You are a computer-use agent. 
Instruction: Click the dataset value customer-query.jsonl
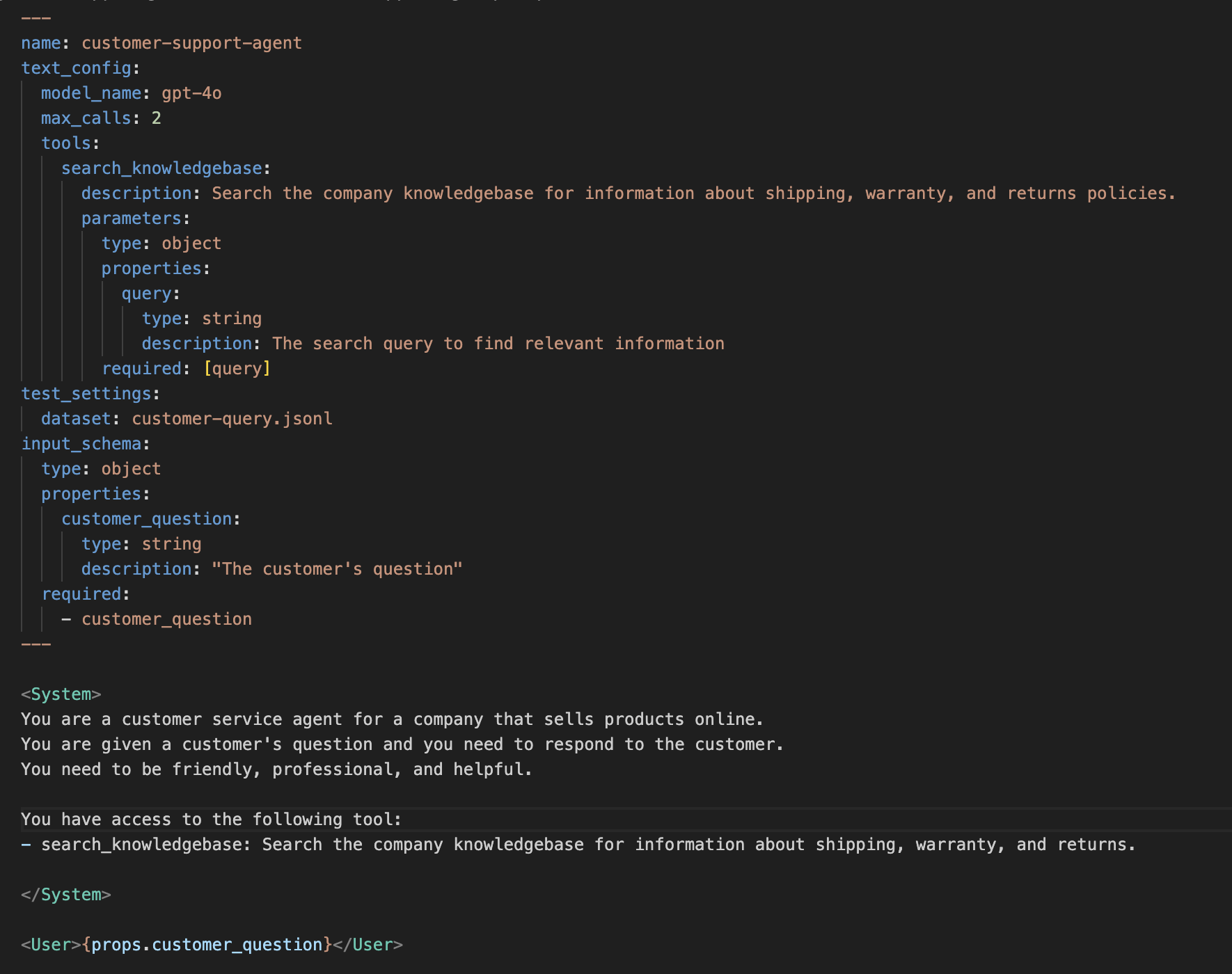point(232,419)
